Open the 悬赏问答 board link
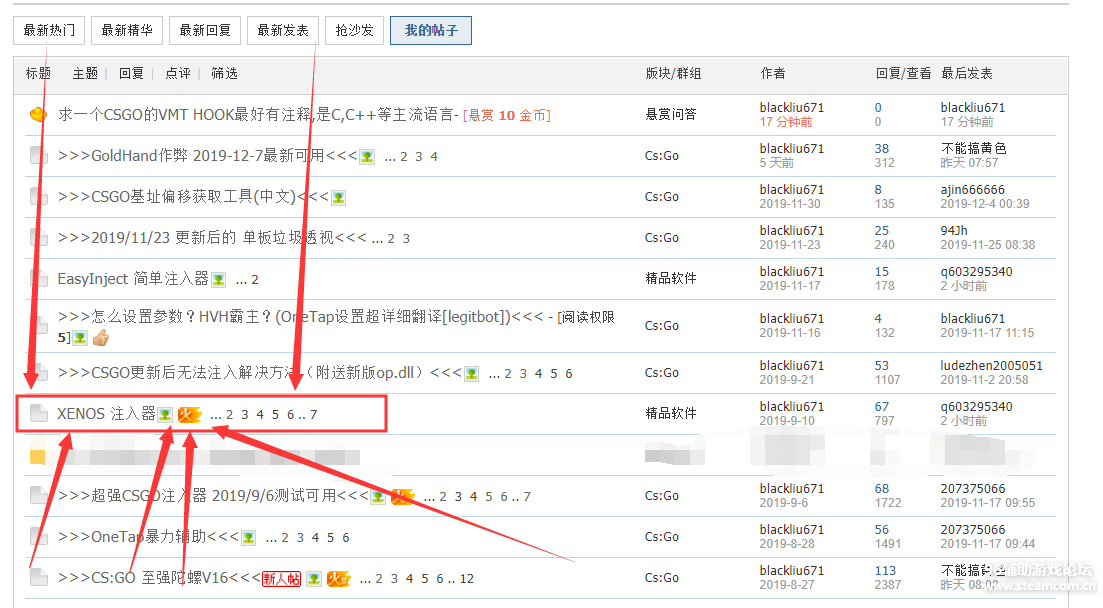 click(670, 114)
